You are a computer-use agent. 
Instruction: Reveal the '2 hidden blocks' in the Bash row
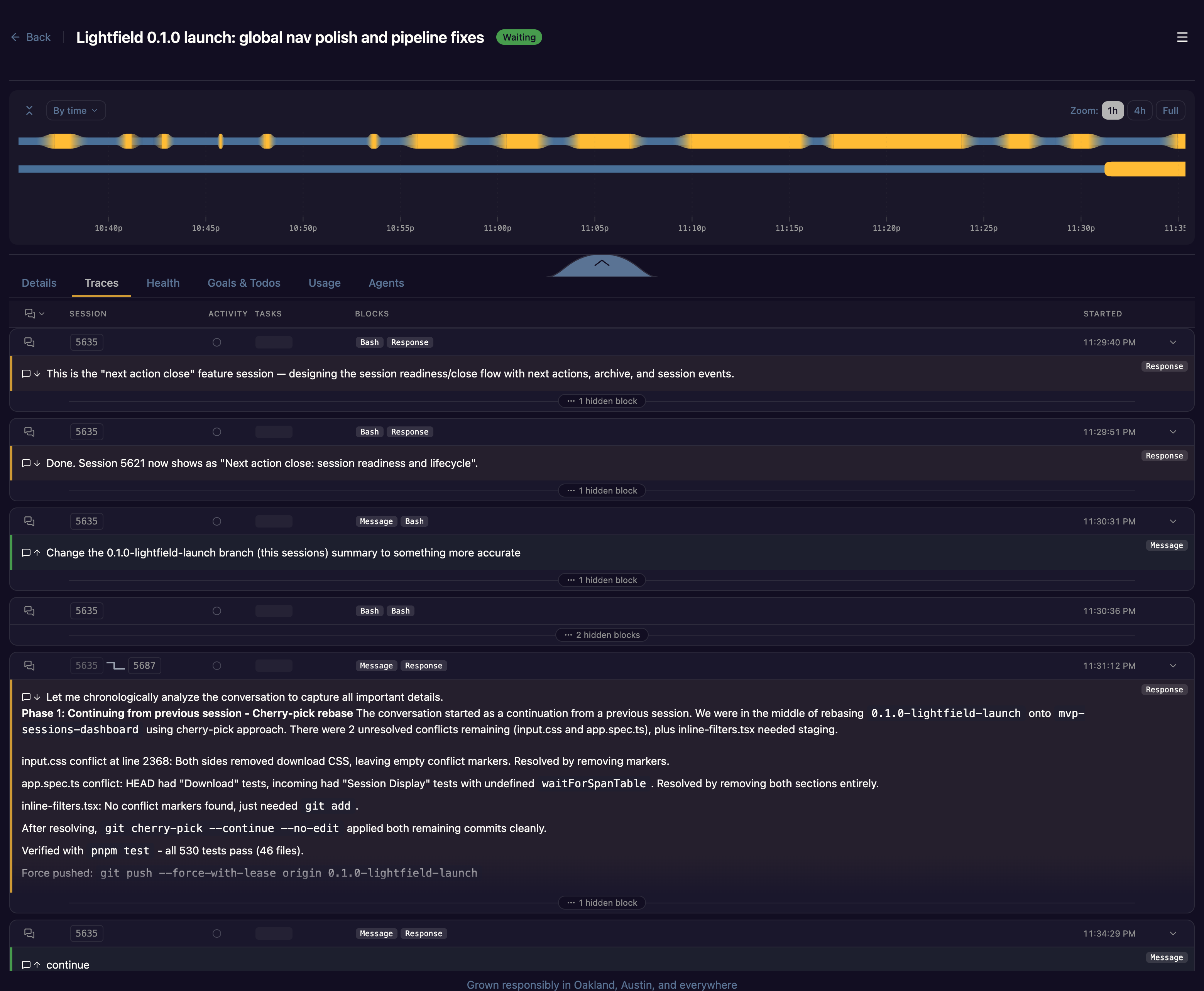tap(602, 635)
